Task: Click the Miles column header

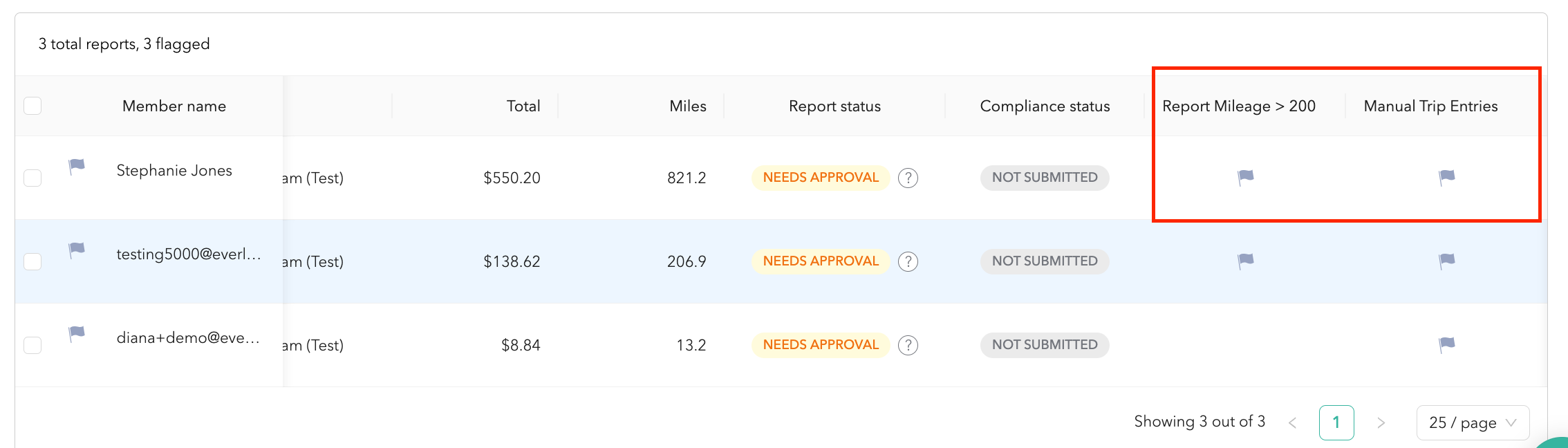Action: pos(687,106)
